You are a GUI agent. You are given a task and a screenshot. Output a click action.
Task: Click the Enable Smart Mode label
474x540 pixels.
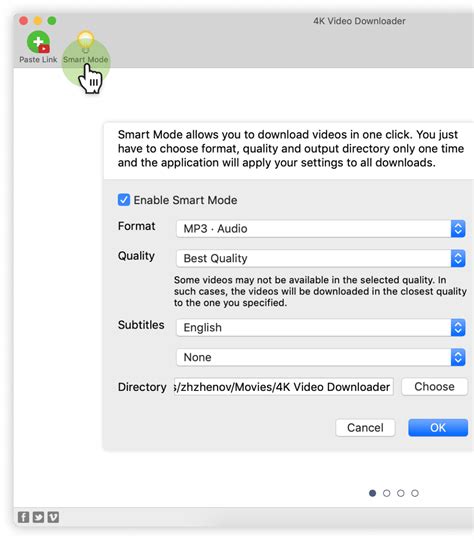pyautogui.click(x=185, y=200)
